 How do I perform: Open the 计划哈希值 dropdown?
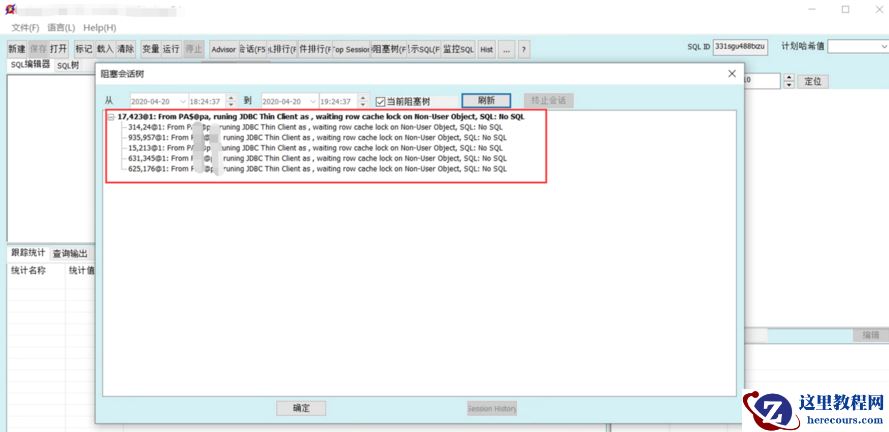pyautogui.click(x=884, y=46)
